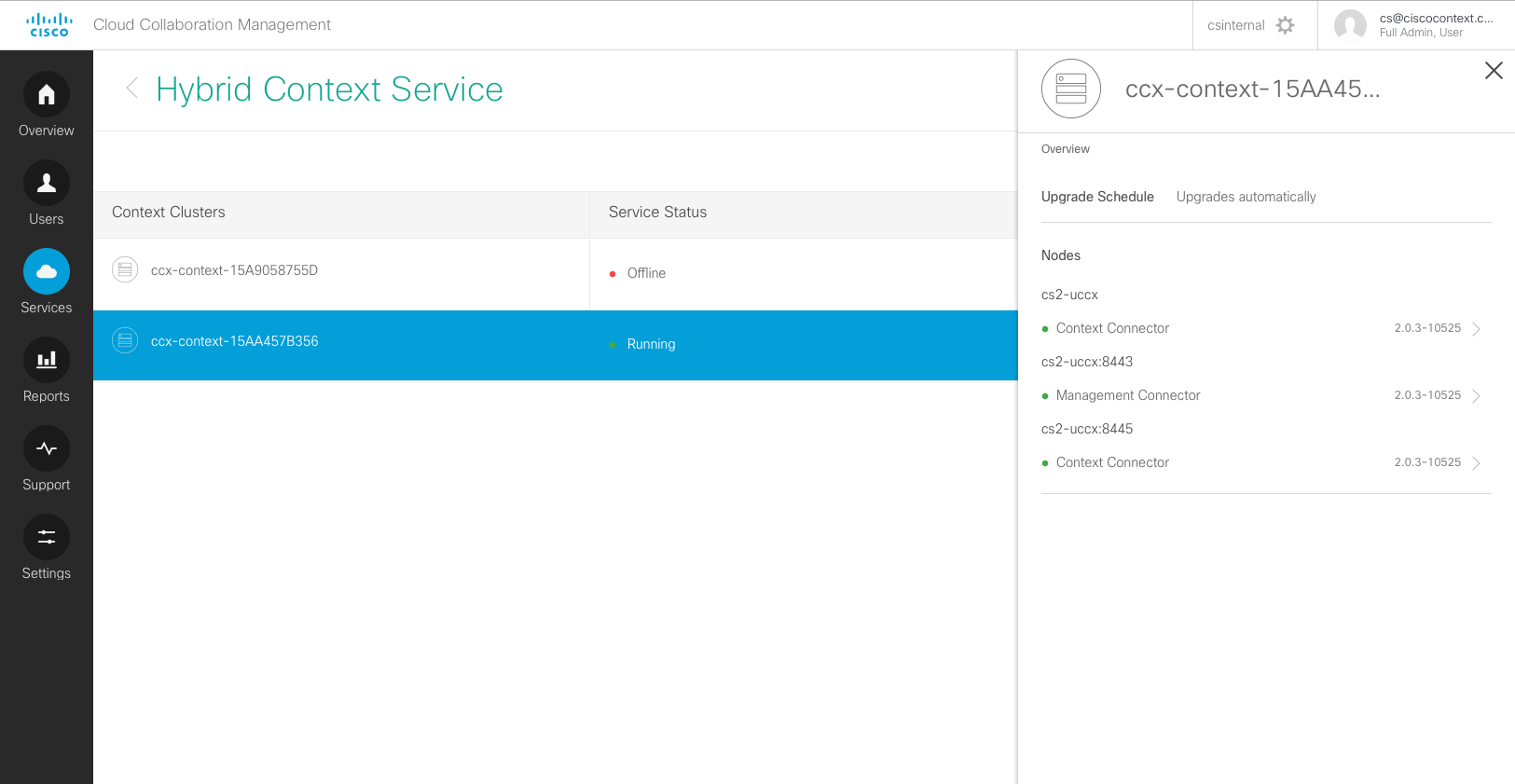Expand Context Connector under cs2-uccx

[1476, 329]
